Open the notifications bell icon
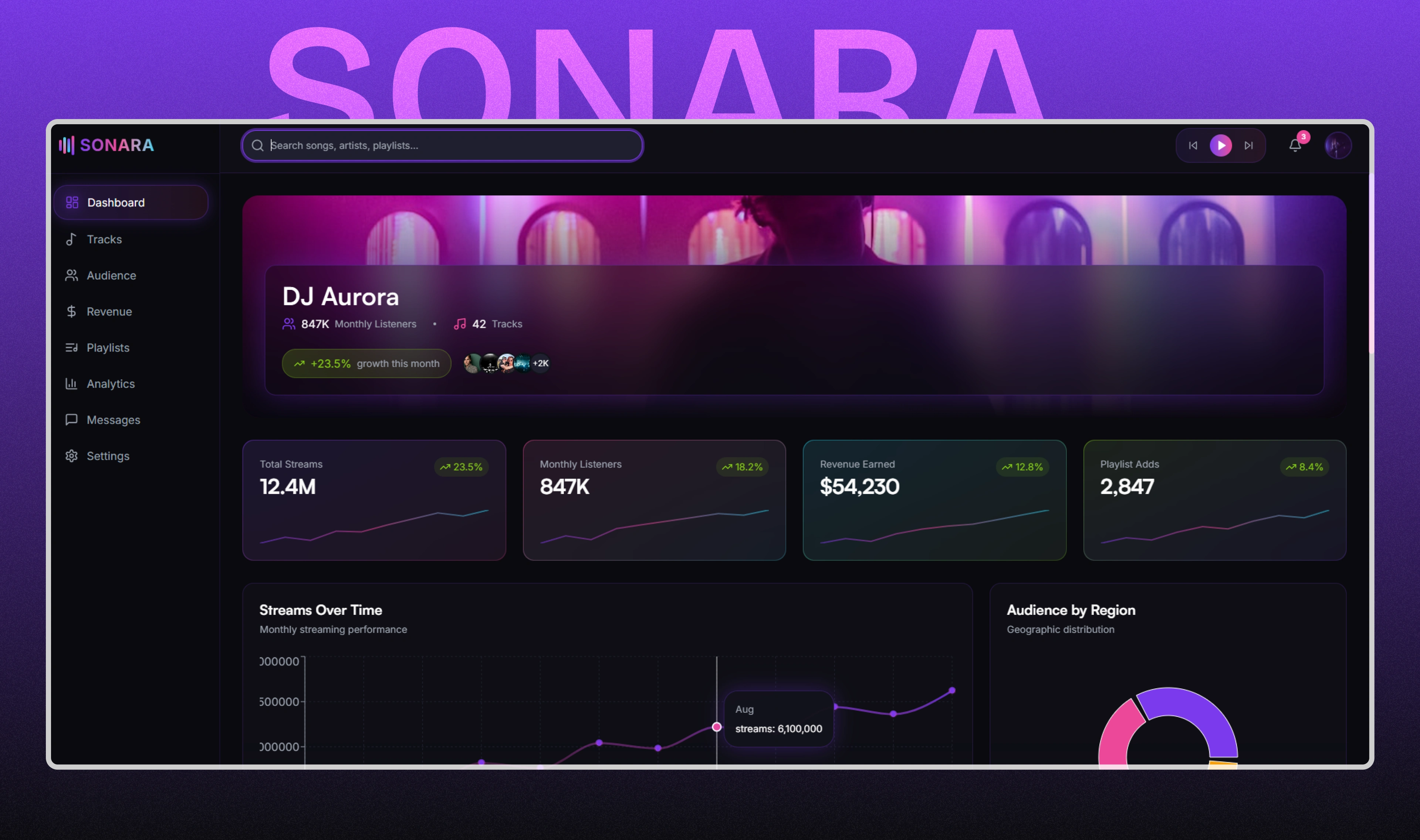 tap(1294, 145)
